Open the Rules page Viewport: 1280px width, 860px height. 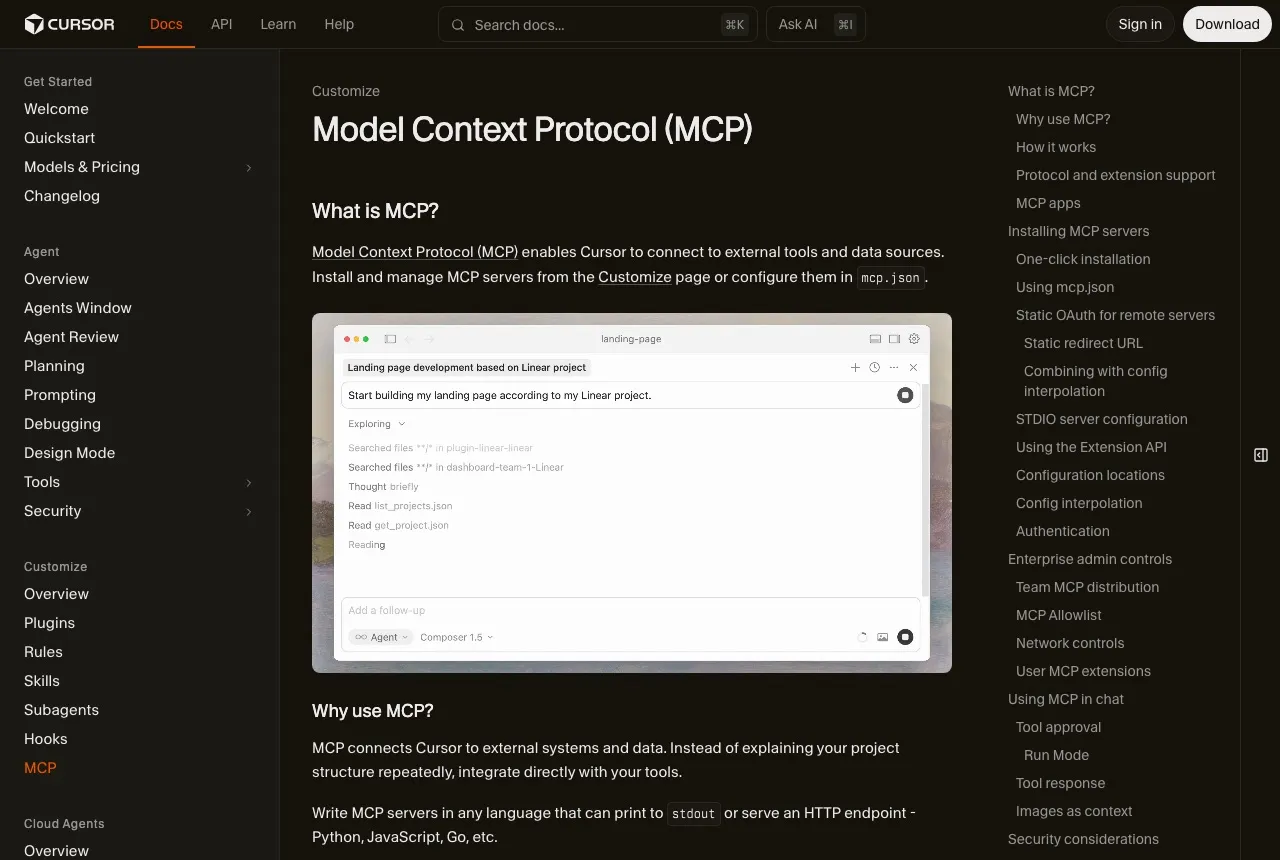pyautogui.click(x=43, y=652)
